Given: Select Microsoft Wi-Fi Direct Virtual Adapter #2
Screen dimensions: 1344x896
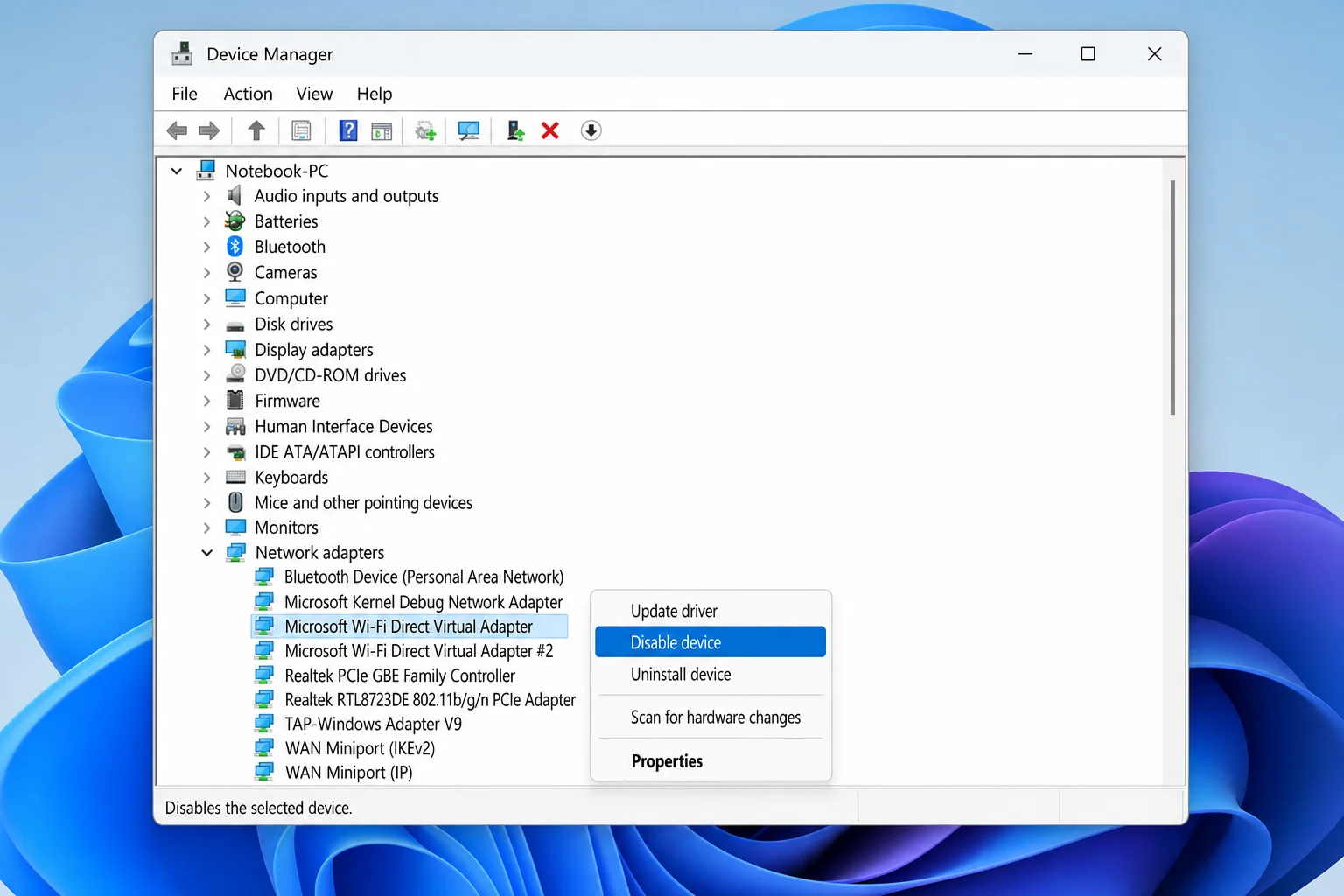Looking at the screenshot, I should (x=418, y=651).
